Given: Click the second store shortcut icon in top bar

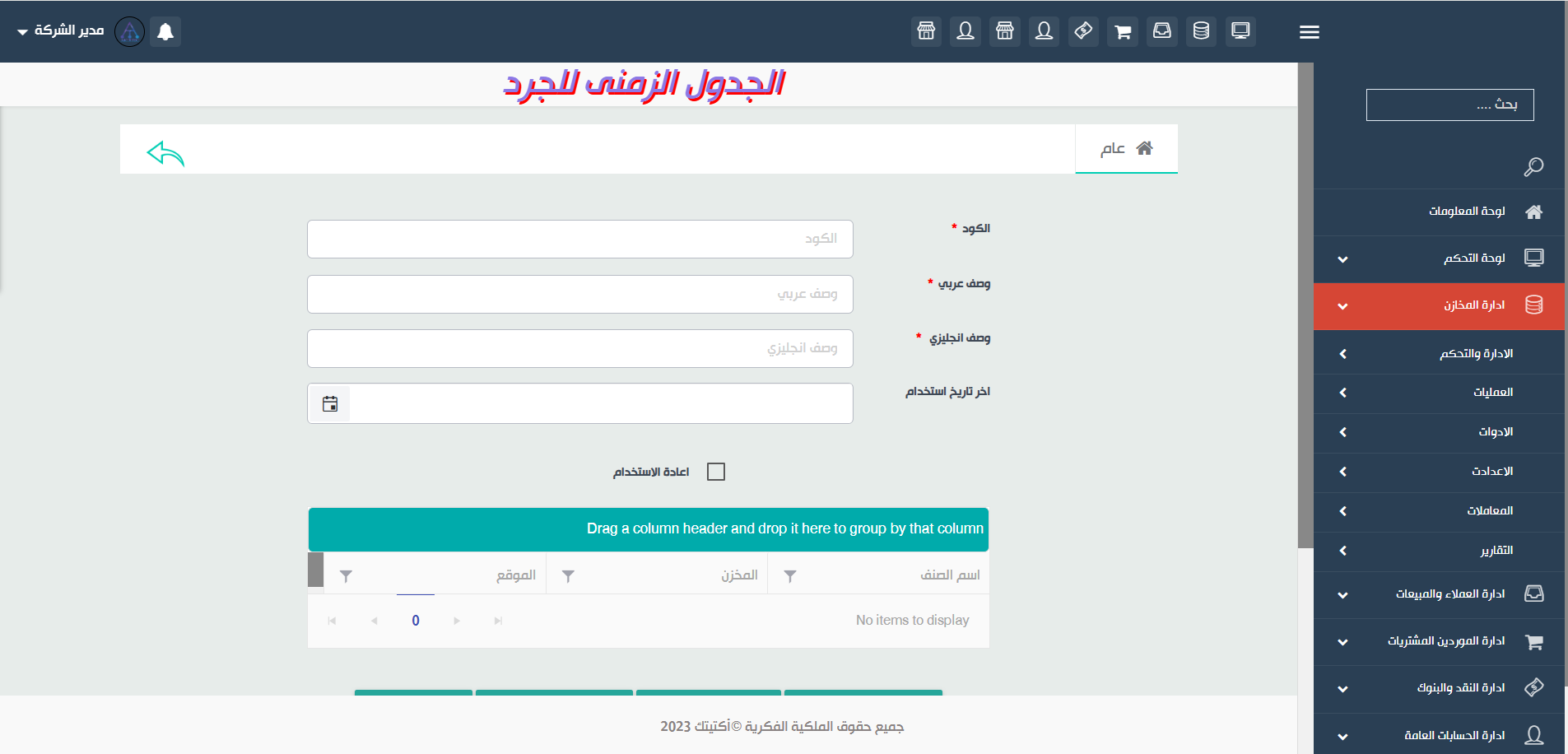Looking at the screenshot, I should pyautogui.click(x=1005, y=31).
